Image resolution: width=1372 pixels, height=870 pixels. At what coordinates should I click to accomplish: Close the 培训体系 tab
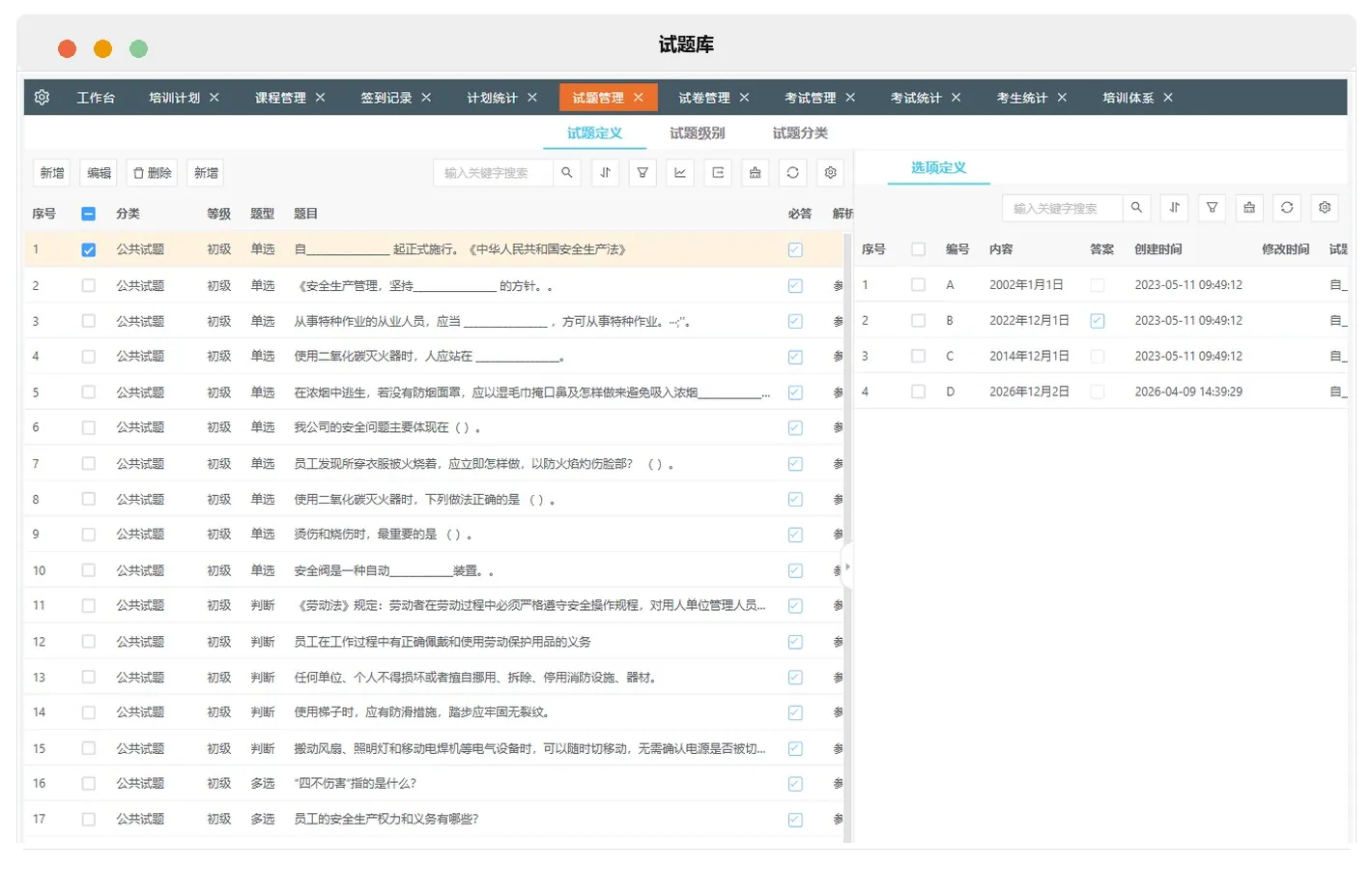1168,98
